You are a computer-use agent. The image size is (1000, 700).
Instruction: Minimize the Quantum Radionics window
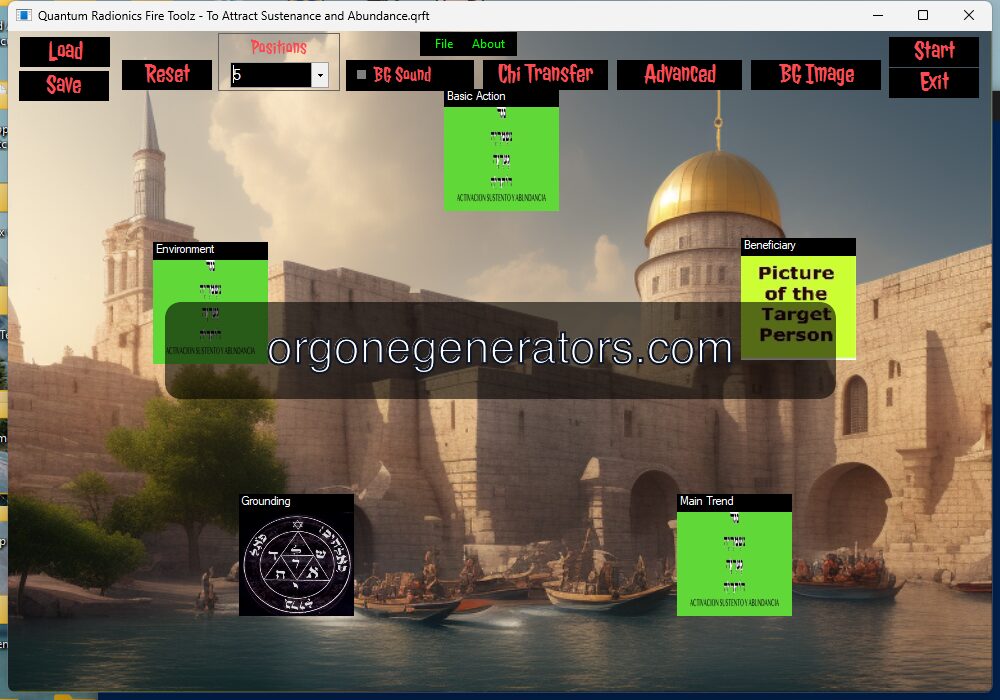pos(878,15)
